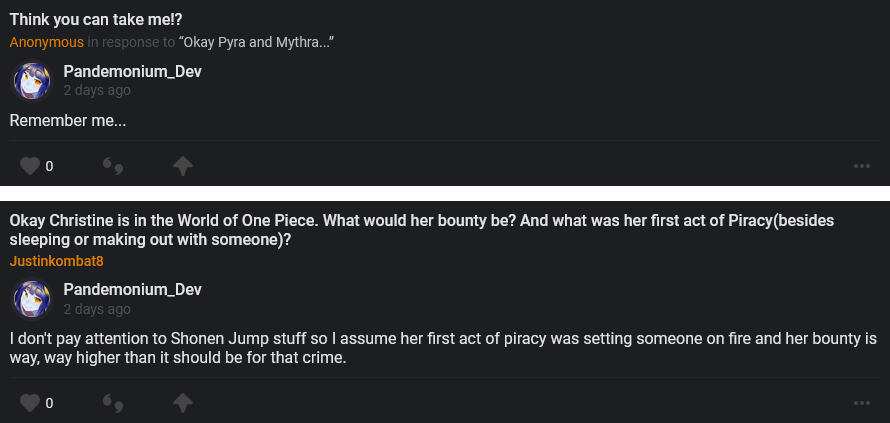Click the avatar beside the "Remember me..." answer
Screen dimensions: 890x423
(31, 81)
